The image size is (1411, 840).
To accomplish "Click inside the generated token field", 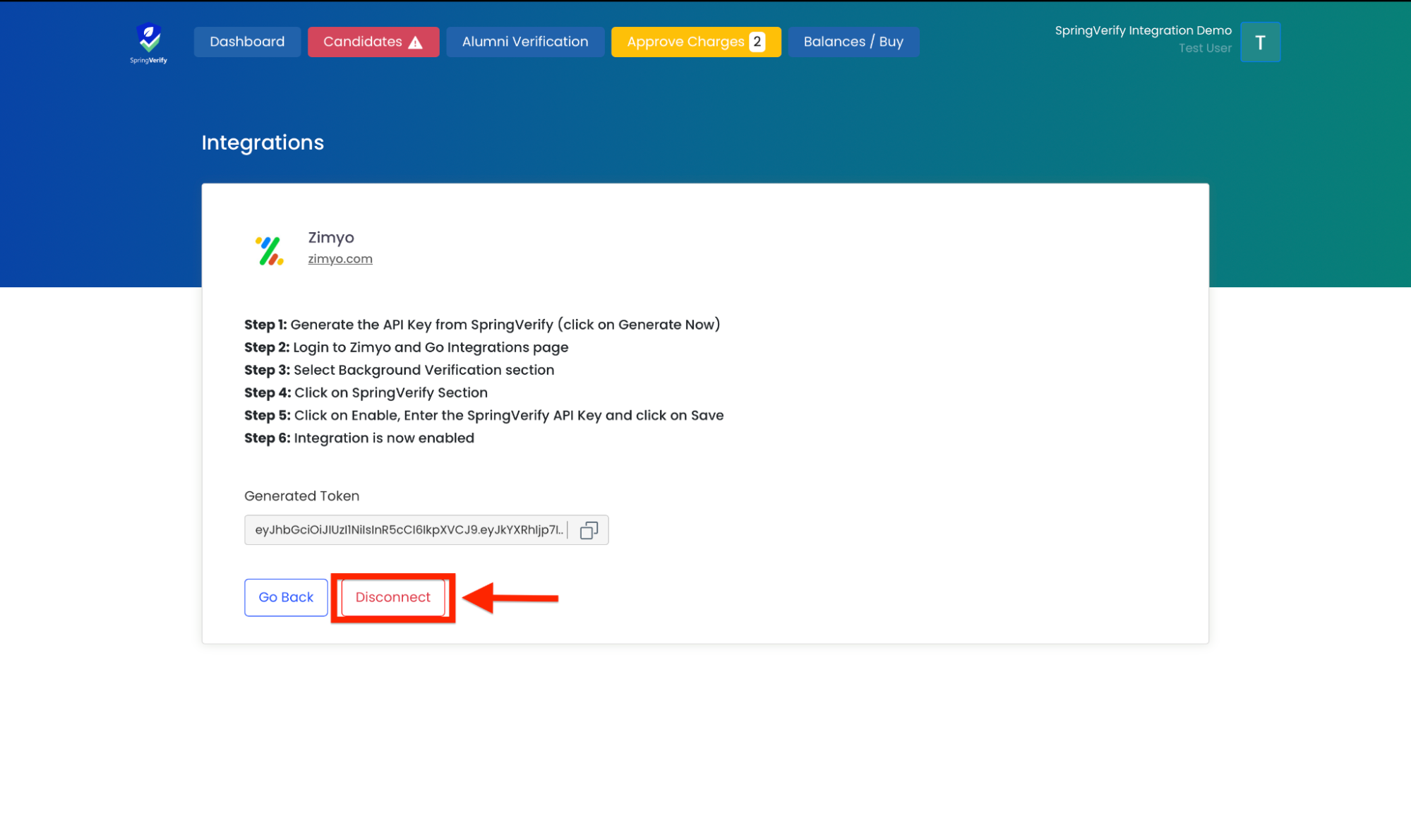I will click(x=409, y=530).
